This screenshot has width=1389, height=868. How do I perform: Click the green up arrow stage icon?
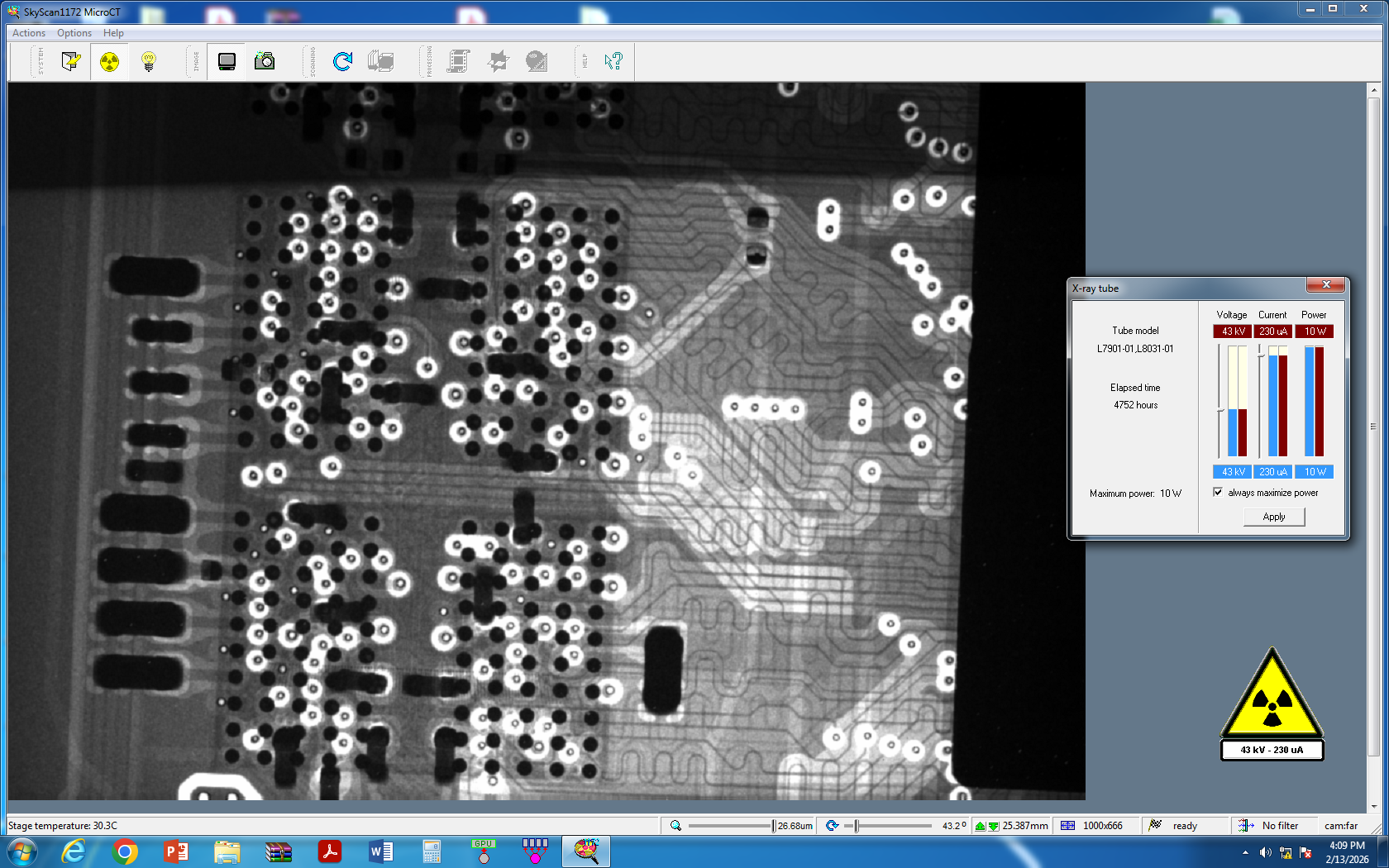click(981, 826)
